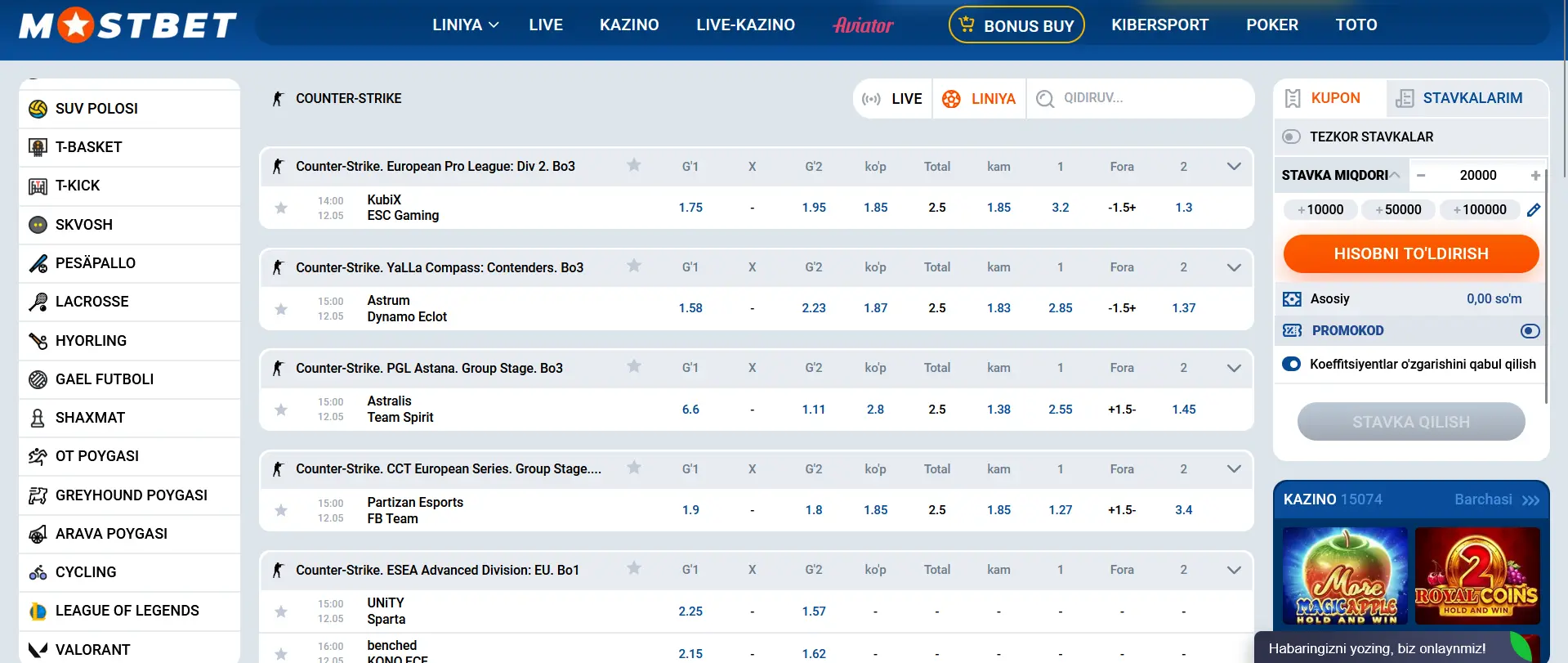
Task: Open the Live menu item
Action: 546,25
